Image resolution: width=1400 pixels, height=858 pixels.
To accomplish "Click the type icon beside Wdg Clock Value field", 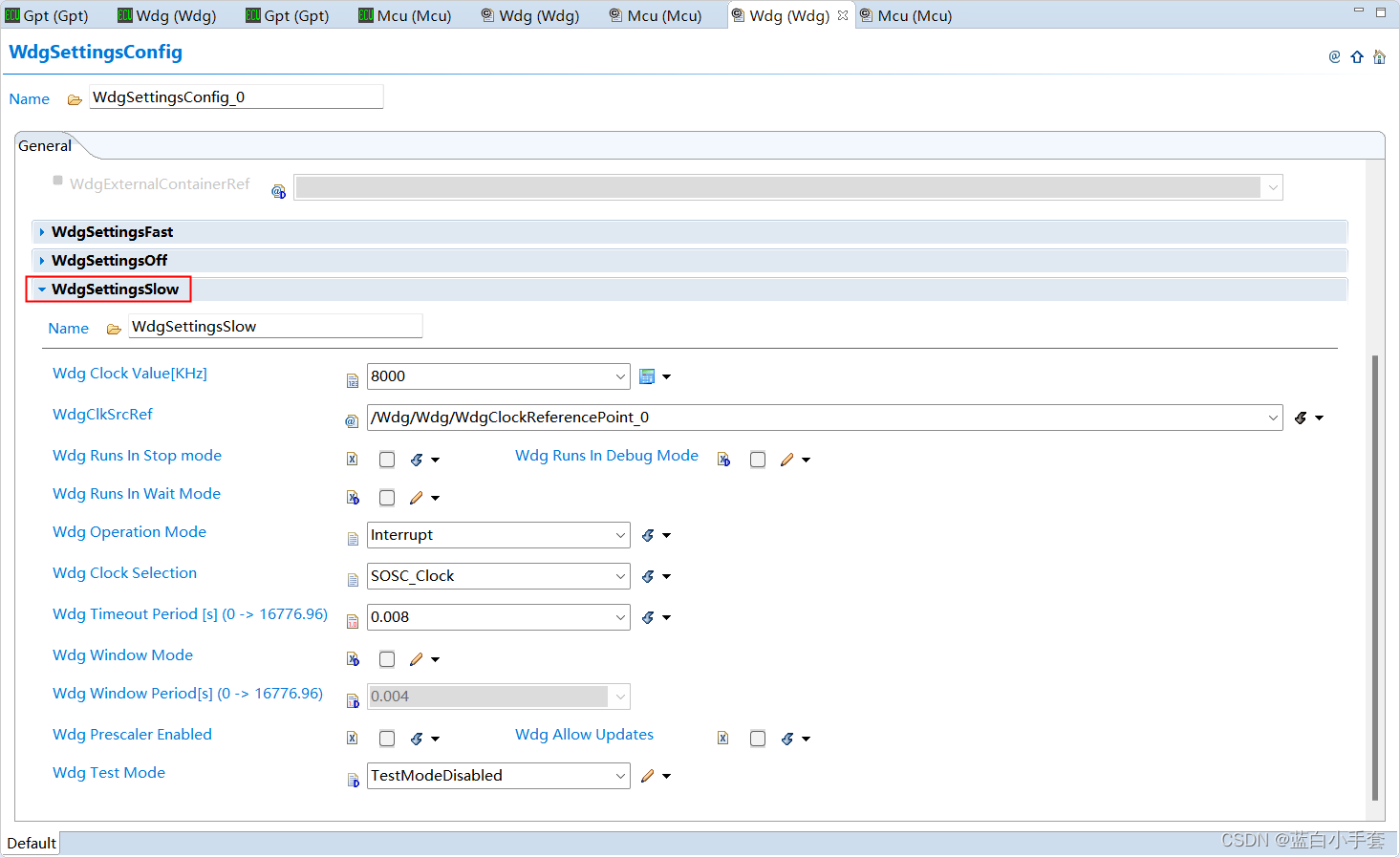I will [353, 380].
